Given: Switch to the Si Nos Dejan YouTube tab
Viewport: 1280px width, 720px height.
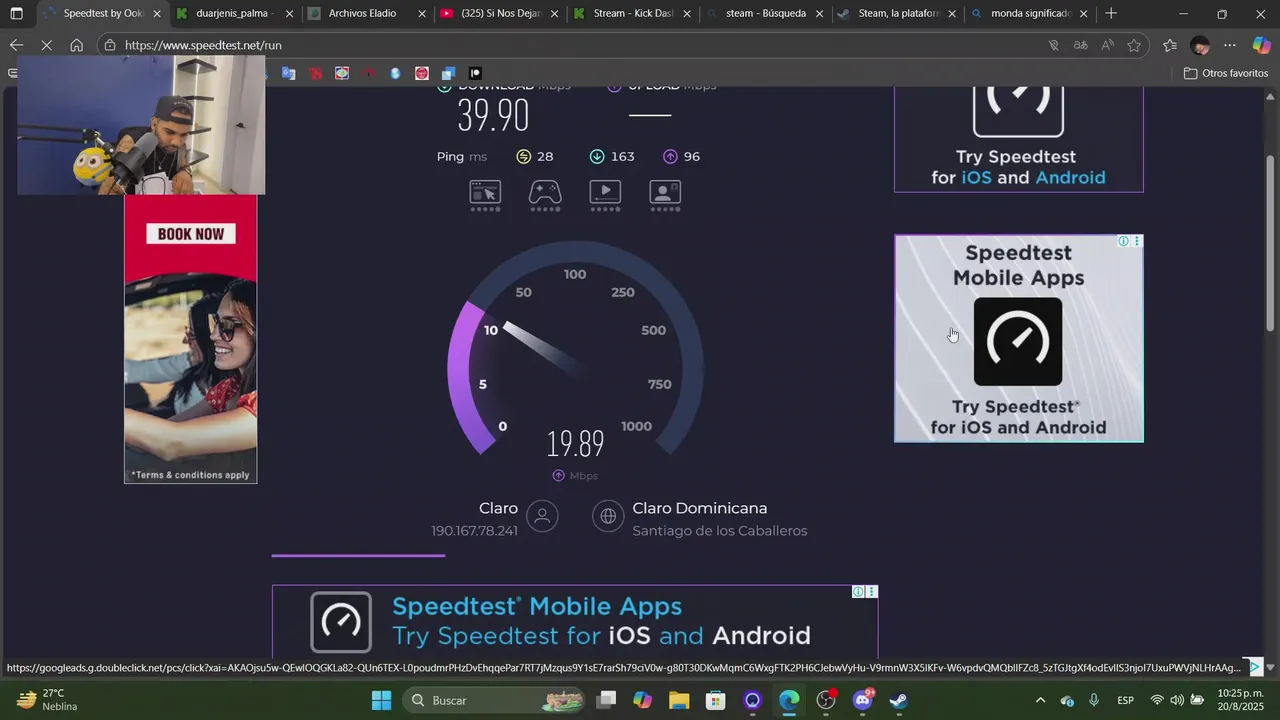Looking at the screenshot, I should (x=499, y=14).
